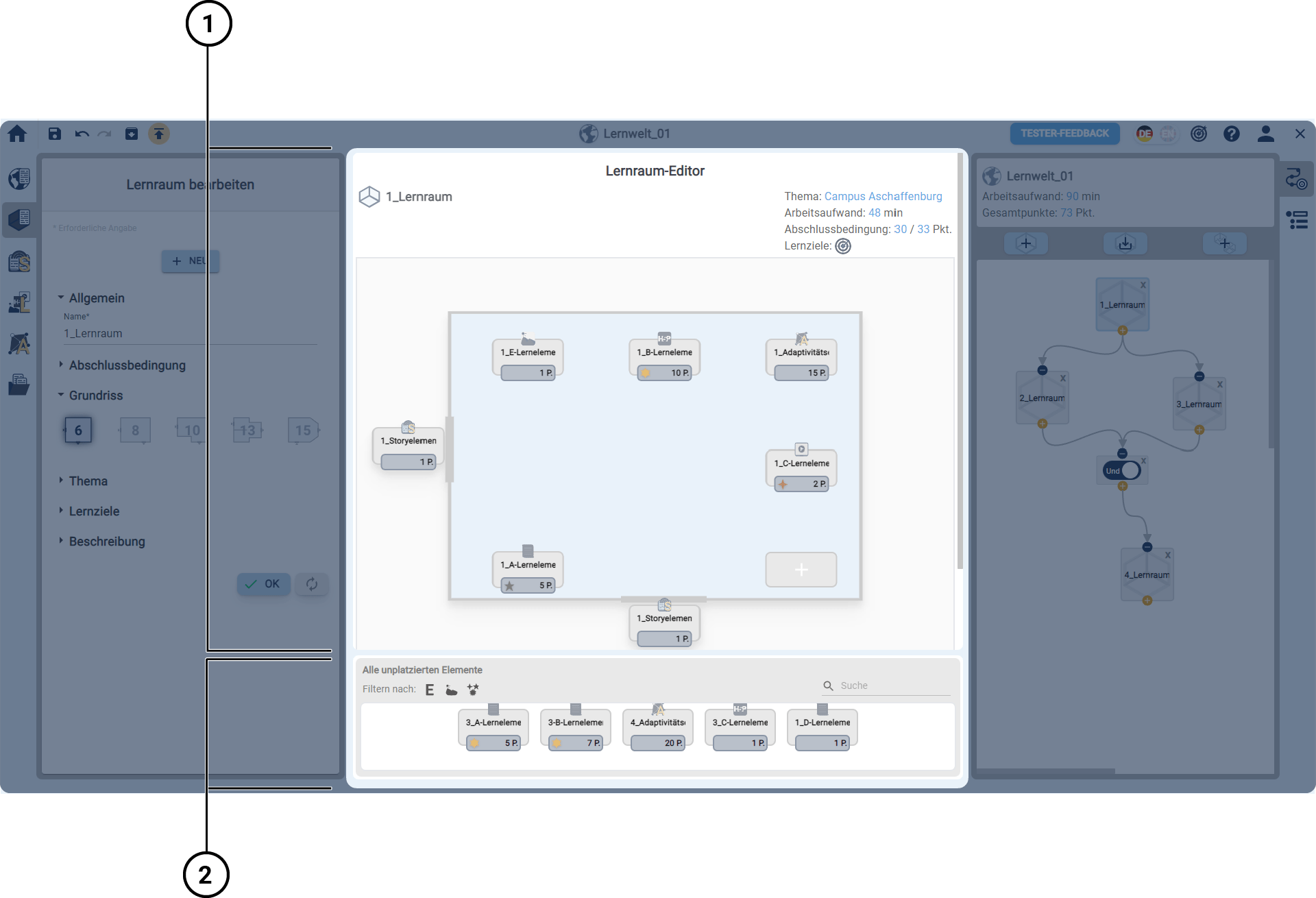Save the learning world

click(x=55, y=134)
